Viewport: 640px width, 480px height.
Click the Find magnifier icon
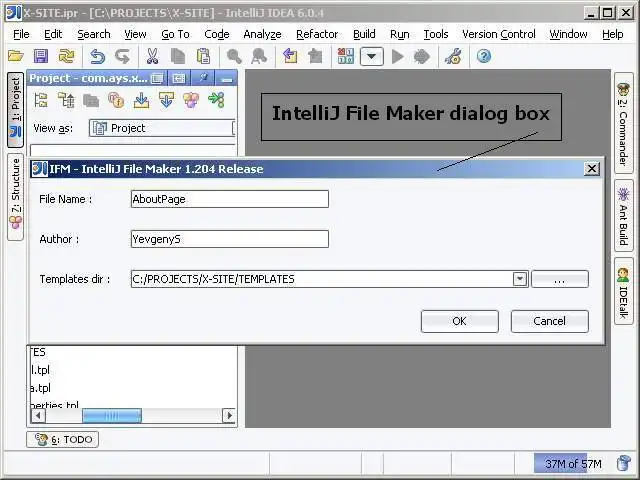[x=234, y=56]
